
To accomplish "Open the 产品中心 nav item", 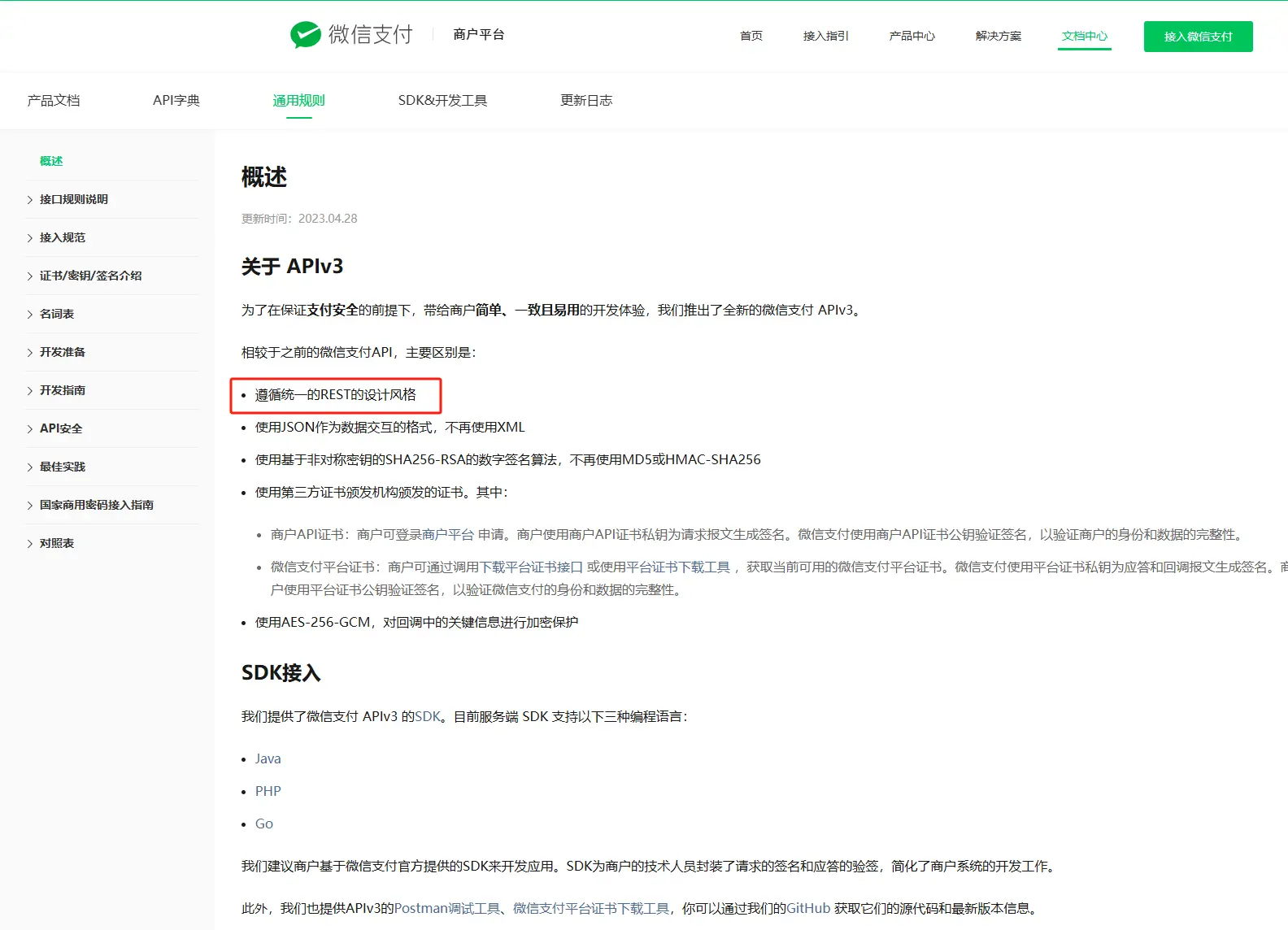I will tap(912, 36).
